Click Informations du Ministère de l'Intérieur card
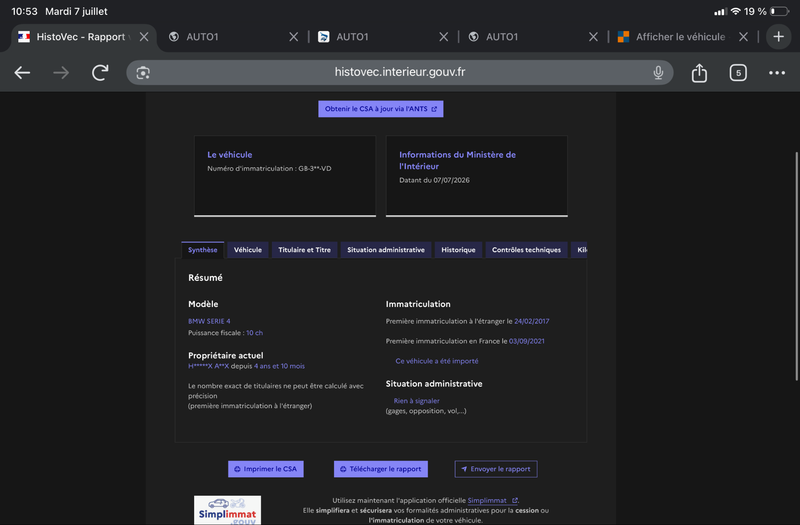Screen dimensions: 800x525 click(477, 176)
